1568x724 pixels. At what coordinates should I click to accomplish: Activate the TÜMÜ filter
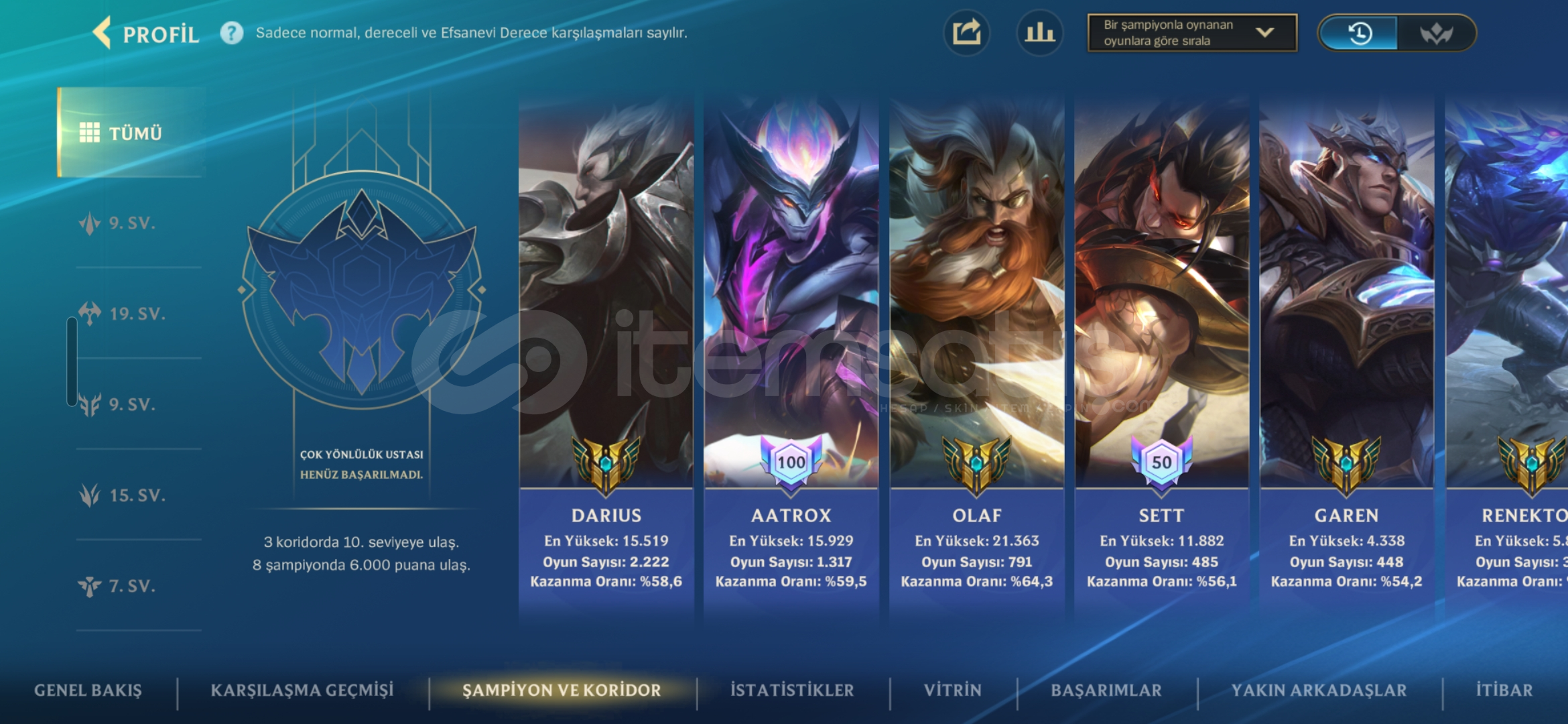coord(131,133)
